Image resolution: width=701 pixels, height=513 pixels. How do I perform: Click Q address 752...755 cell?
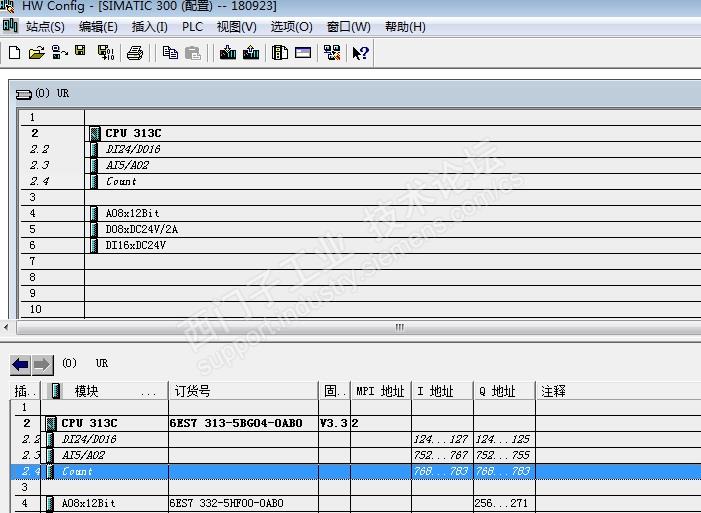[x=503, y=455]
